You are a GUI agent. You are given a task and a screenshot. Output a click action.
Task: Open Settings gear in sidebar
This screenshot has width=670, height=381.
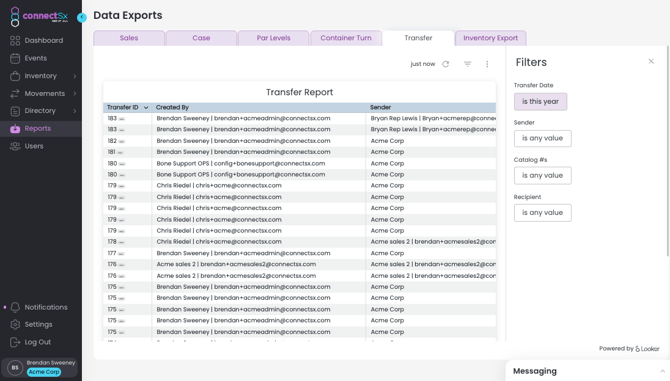15,325
